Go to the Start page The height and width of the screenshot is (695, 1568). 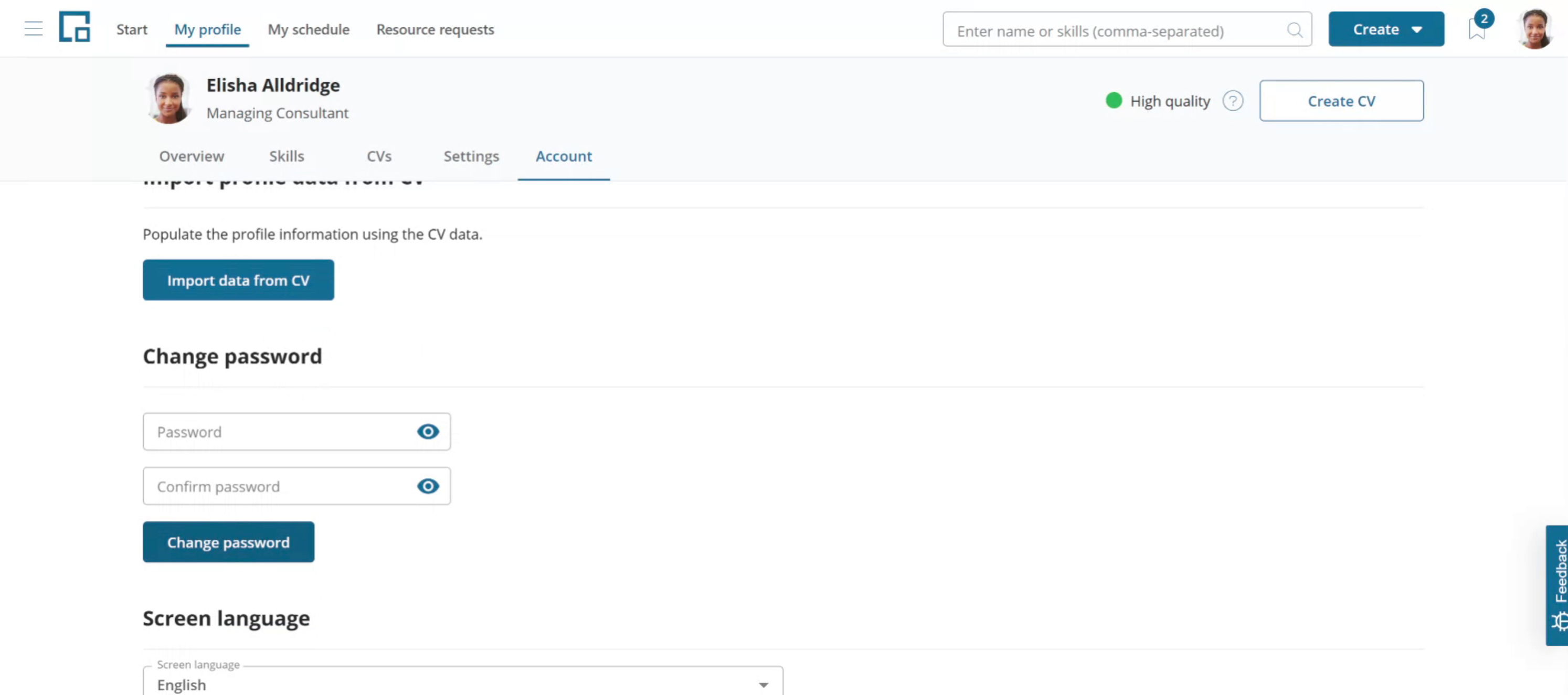(132, 29)
